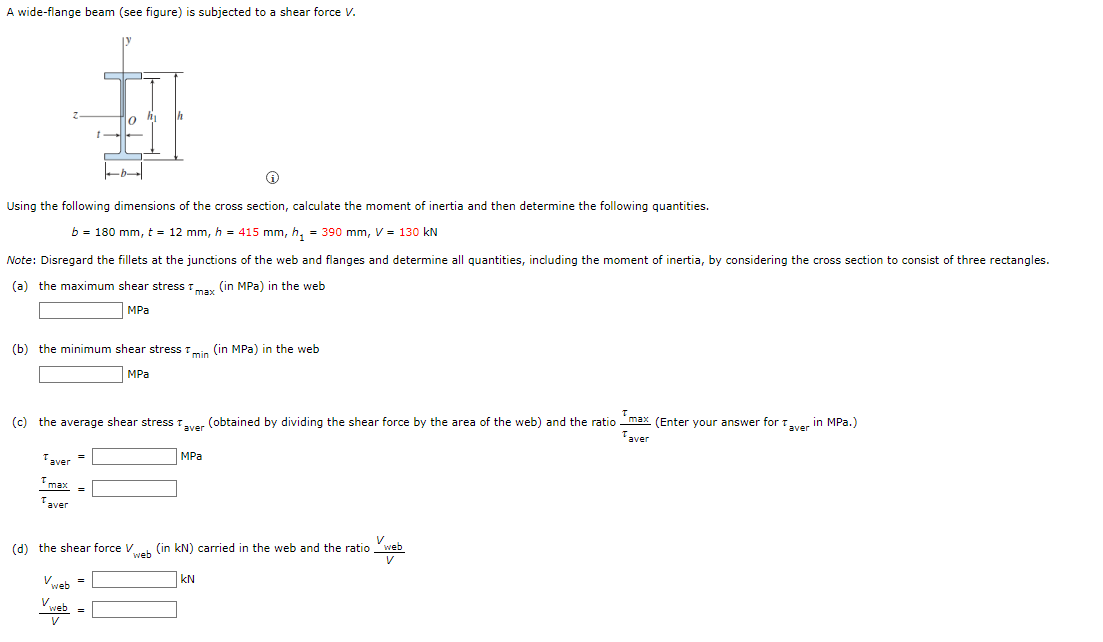This screenshot has height=642, width=1103.
Task: Click the z axis label in figure
Action: (x=75, y=115)
